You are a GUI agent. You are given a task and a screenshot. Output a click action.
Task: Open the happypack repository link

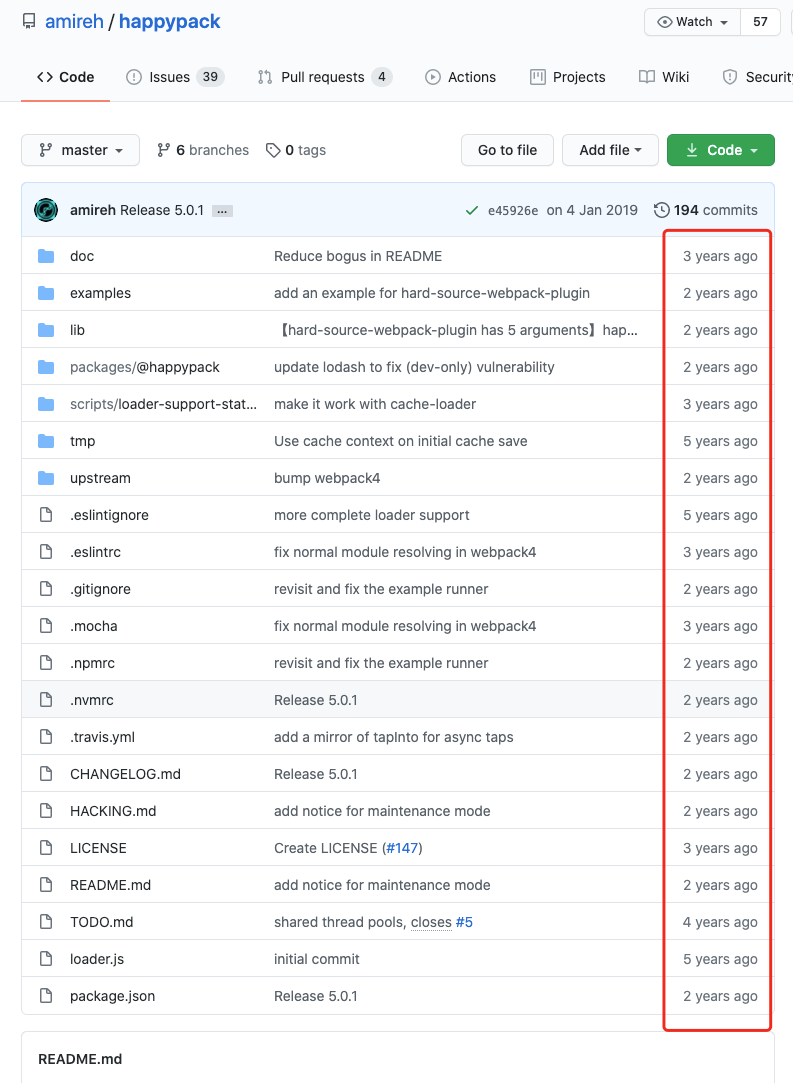[x=170, y=21]
